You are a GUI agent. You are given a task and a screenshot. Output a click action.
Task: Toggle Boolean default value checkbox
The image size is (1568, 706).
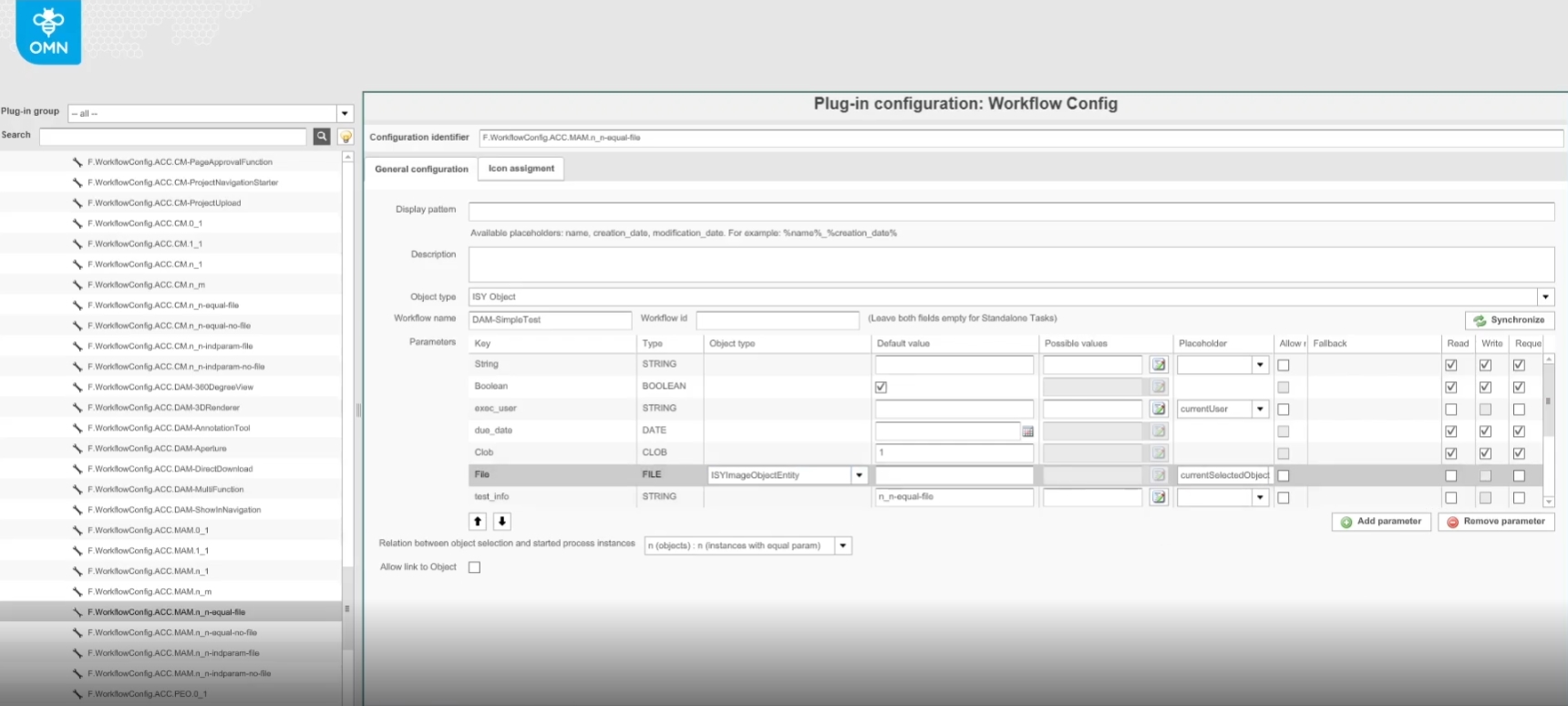881,387
